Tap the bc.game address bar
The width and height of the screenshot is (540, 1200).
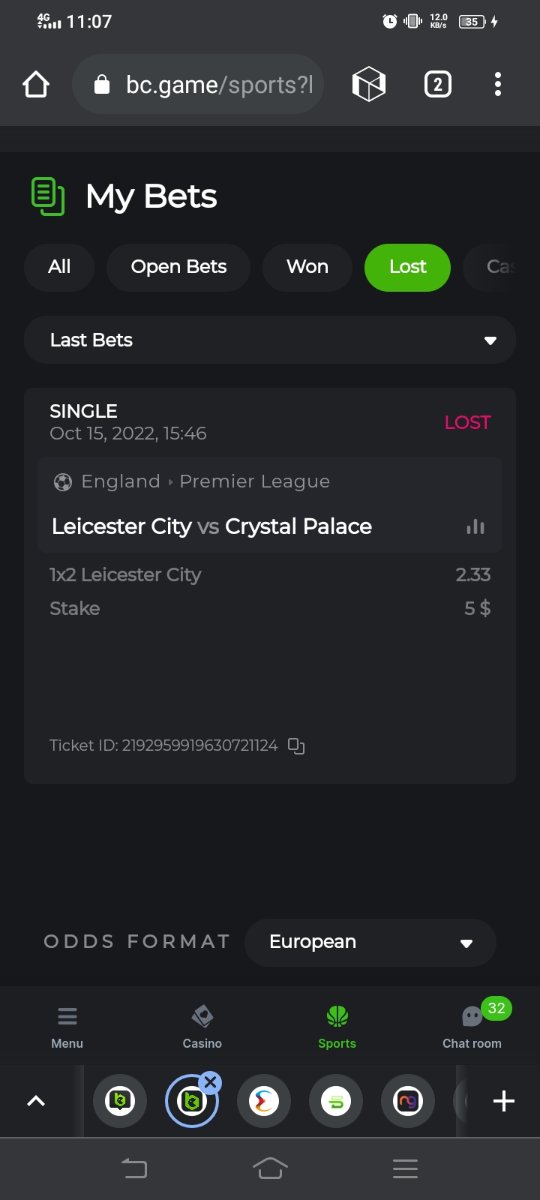198,85
